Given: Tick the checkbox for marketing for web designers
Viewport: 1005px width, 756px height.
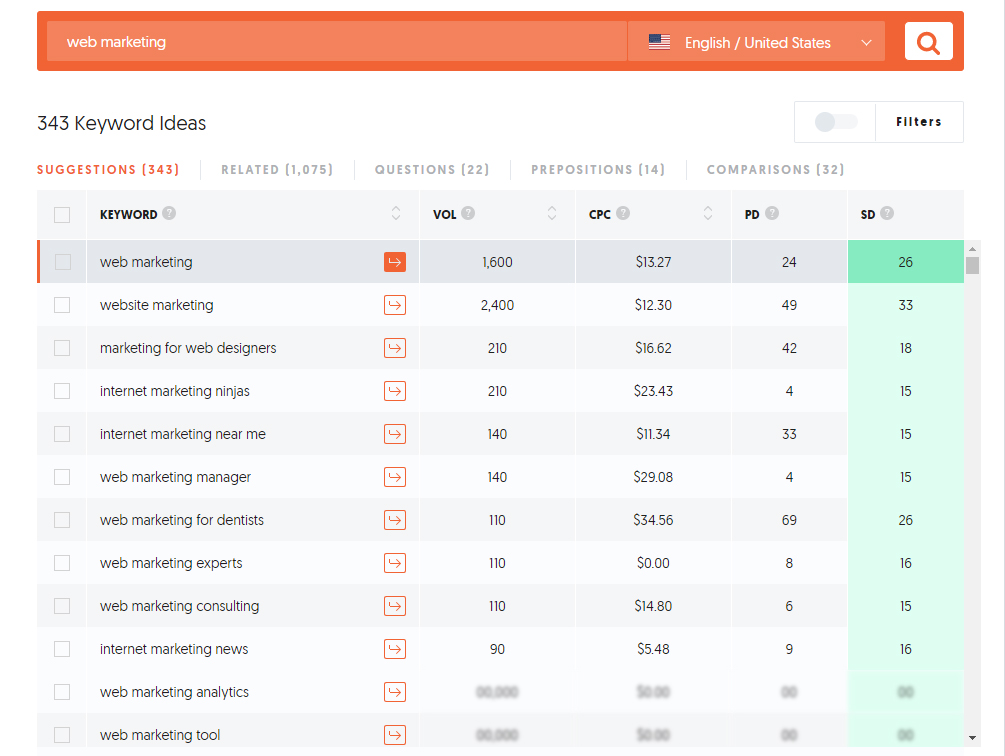Looking at the screenshot, I should 62,348.
